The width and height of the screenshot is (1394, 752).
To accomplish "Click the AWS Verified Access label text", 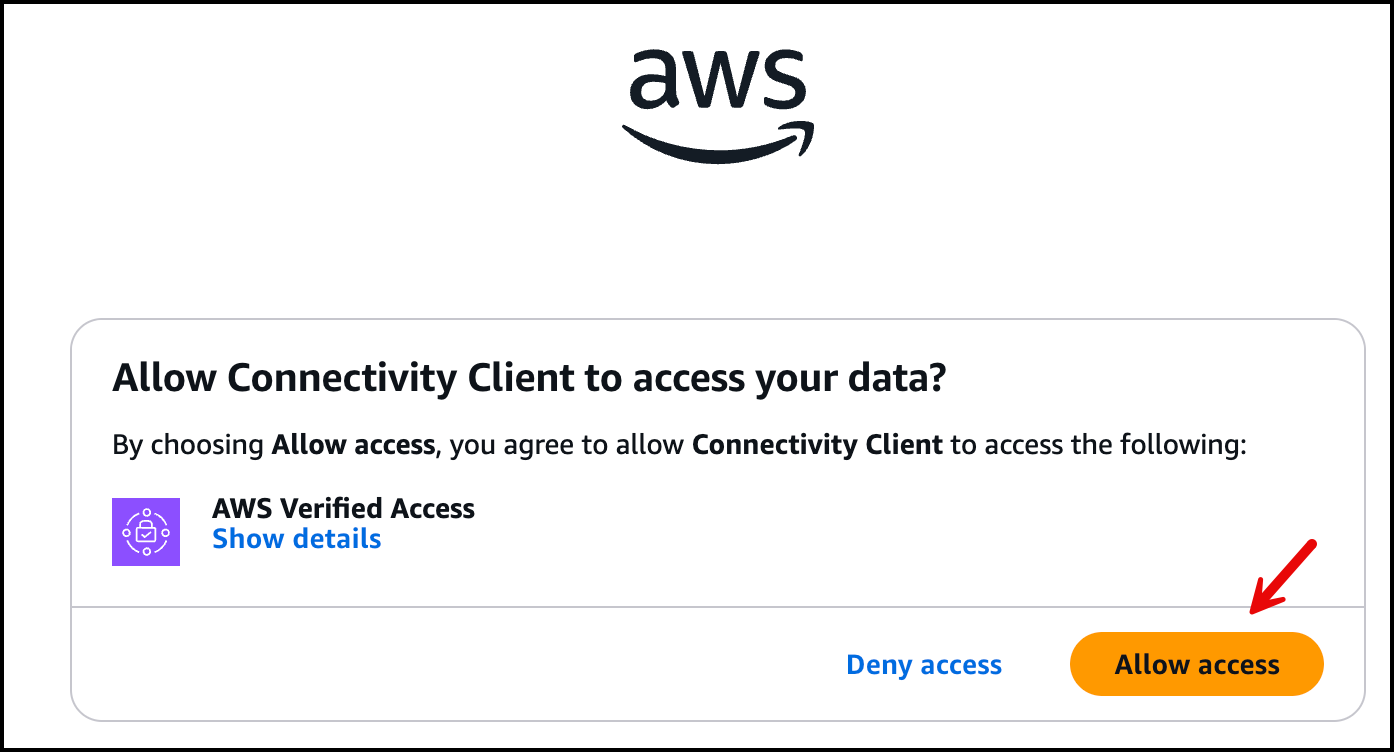I will (x=343, y=508).
